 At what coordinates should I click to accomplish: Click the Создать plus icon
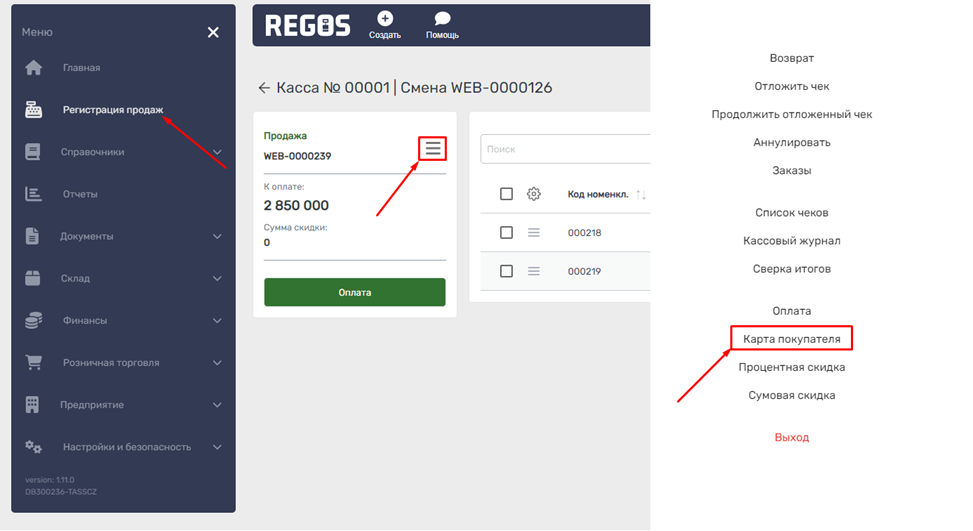(385, 19)
